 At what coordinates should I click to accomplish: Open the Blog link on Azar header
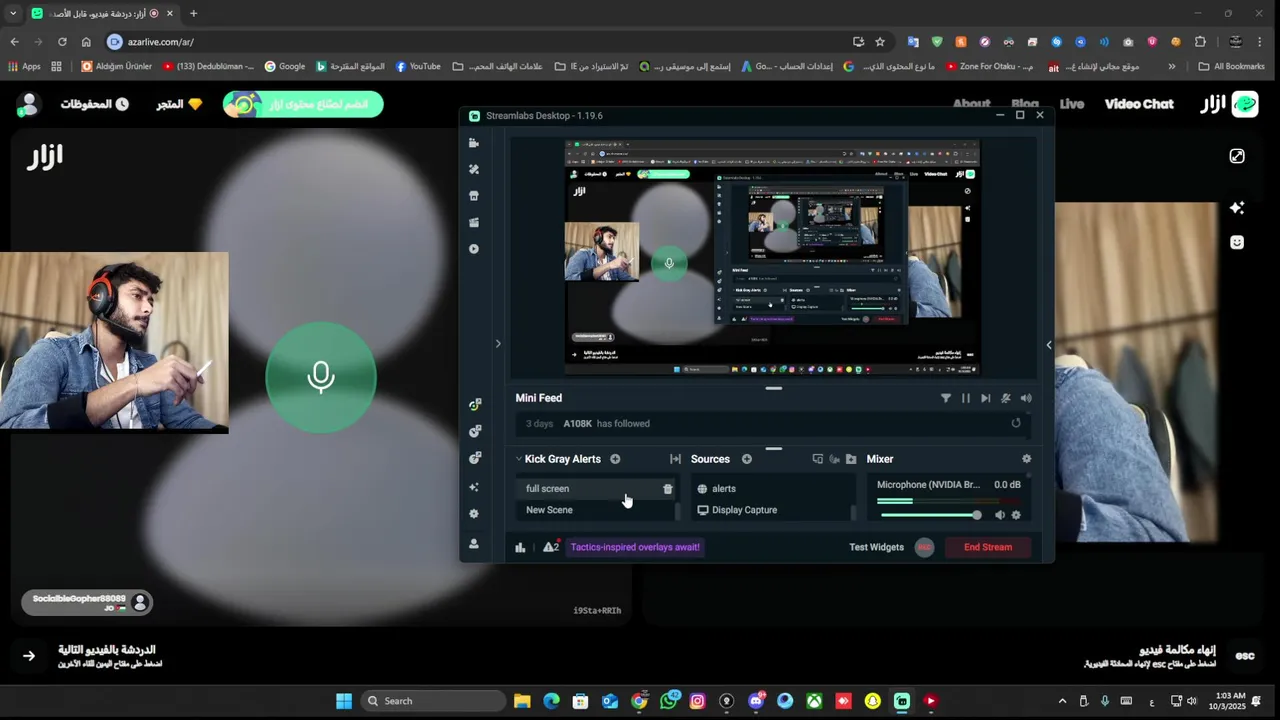coord(1025,104)
